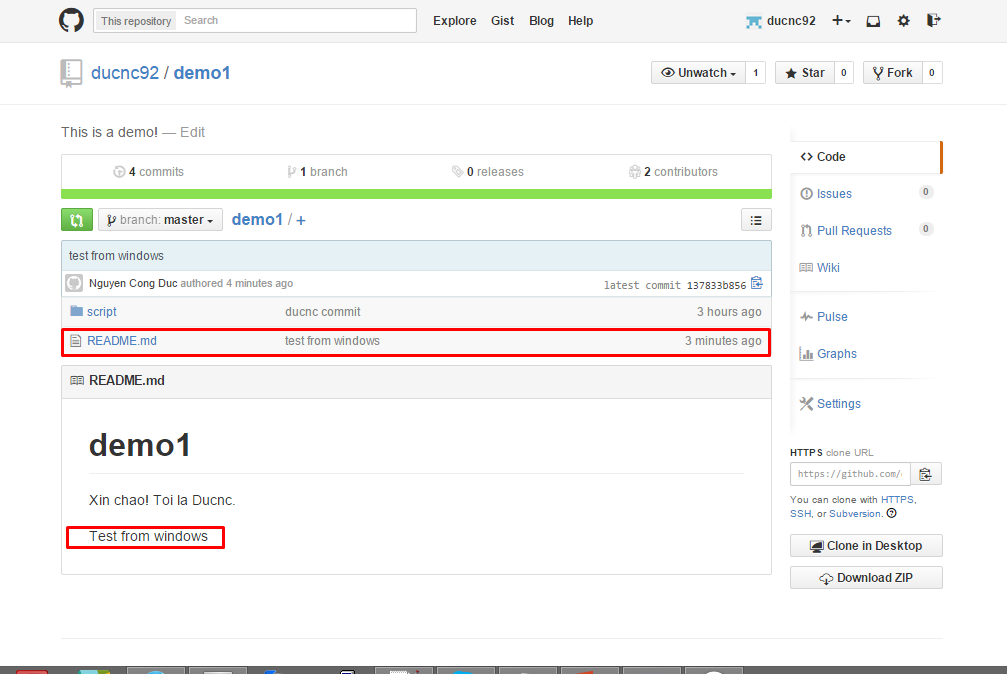The height and width of the screenshot is (674, 1007).
Task: Open test from windows commit in README row
Action: point(332,341)
